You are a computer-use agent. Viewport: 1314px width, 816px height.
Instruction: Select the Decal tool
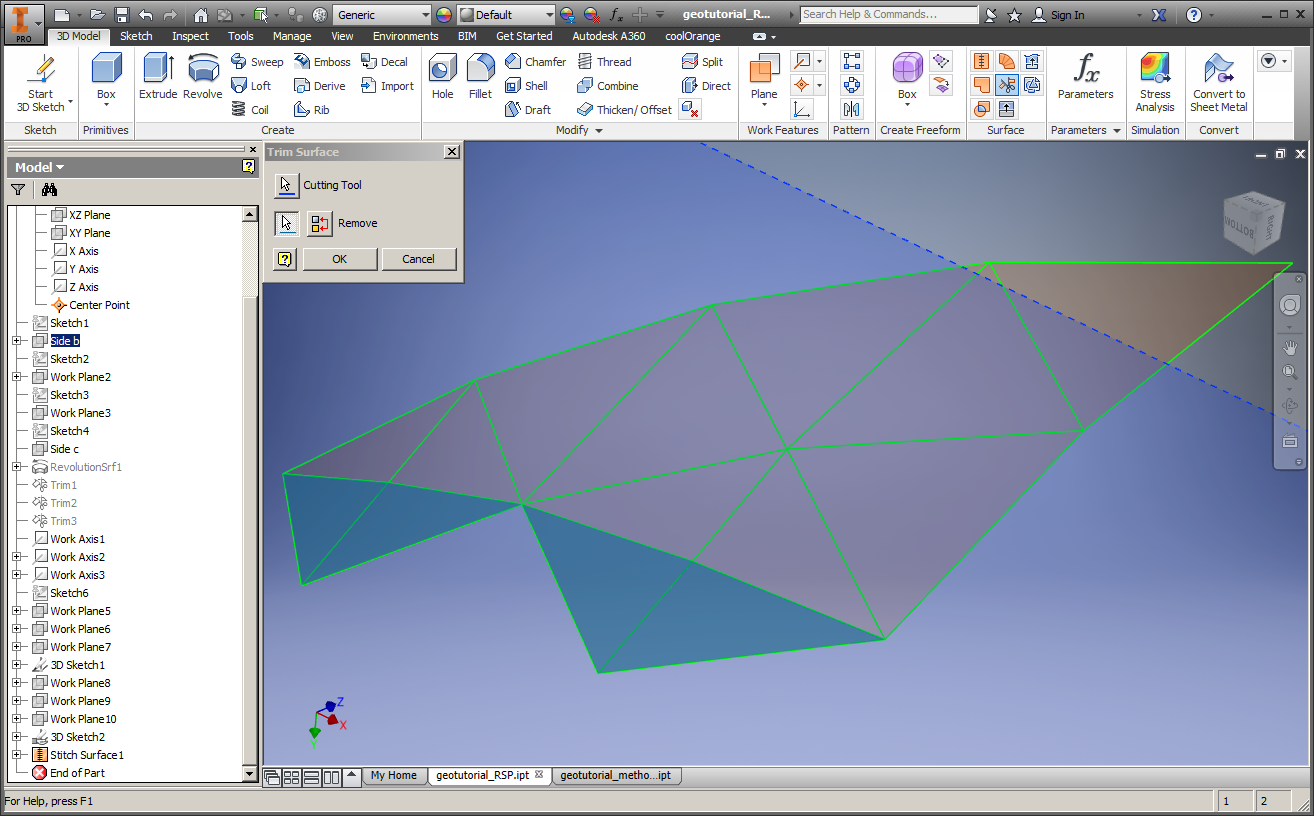pos(384,62)
